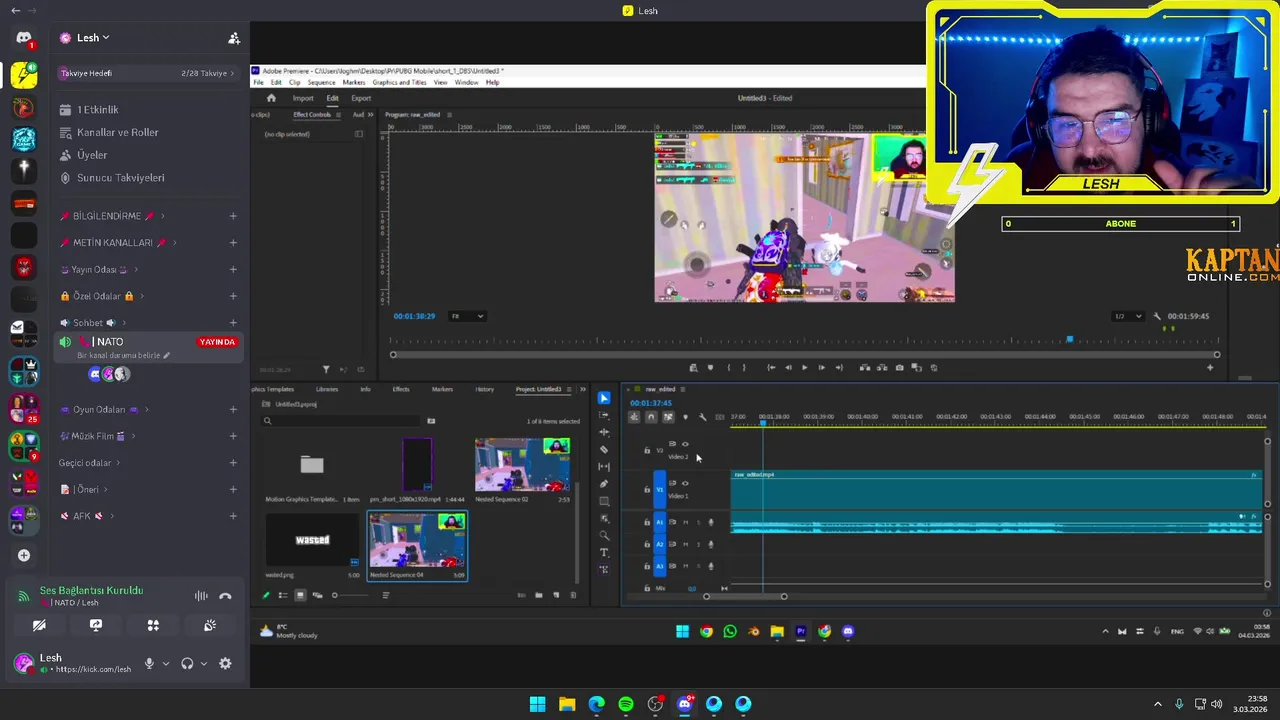This screenshot has width=1280, height=720.
Task: Expand BİLGİLENDİRME category
Action: (x=112, y=216)
